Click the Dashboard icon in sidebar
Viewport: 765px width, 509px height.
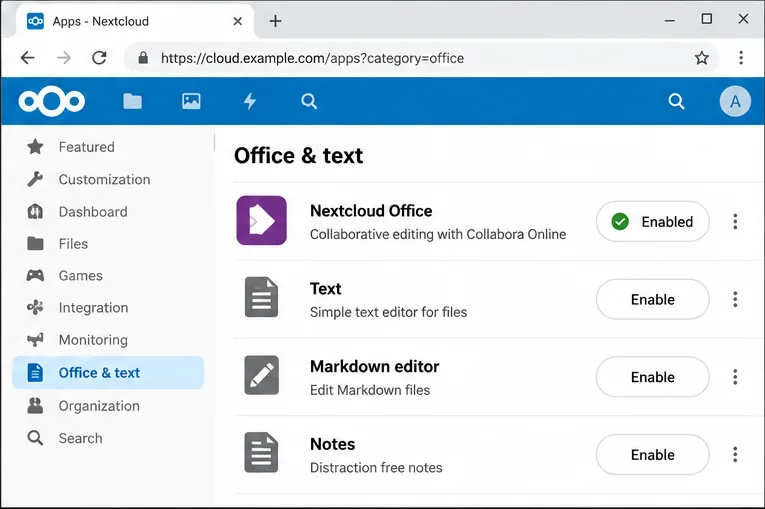pyautogui.click(x=35, y=212)
